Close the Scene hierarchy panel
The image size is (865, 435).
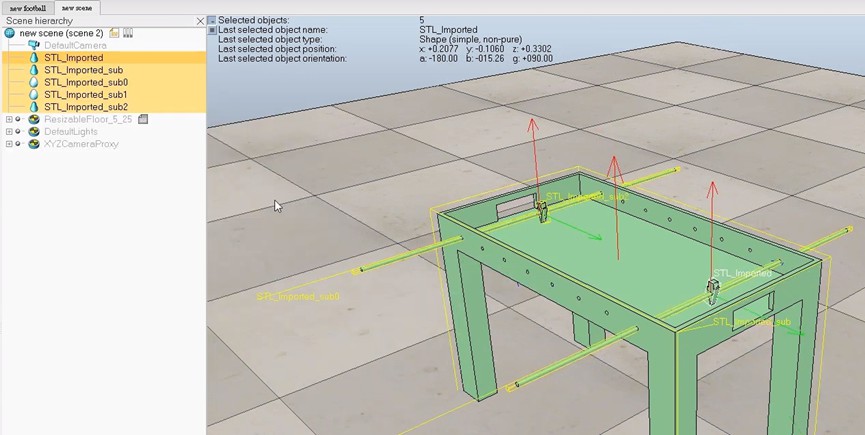click(200, 21)
